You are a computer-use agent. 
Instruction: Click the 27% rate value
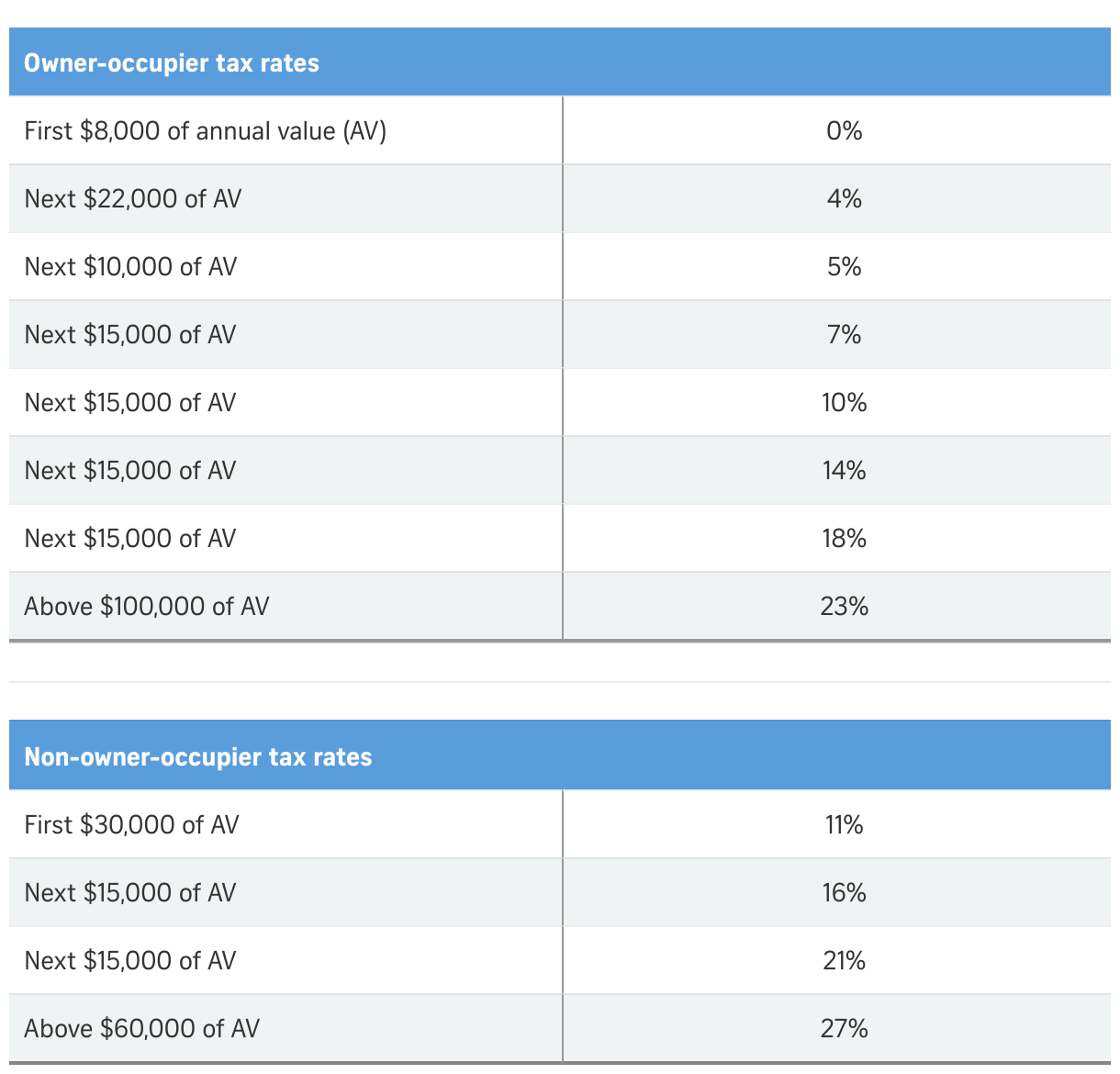pos(844,1029)
